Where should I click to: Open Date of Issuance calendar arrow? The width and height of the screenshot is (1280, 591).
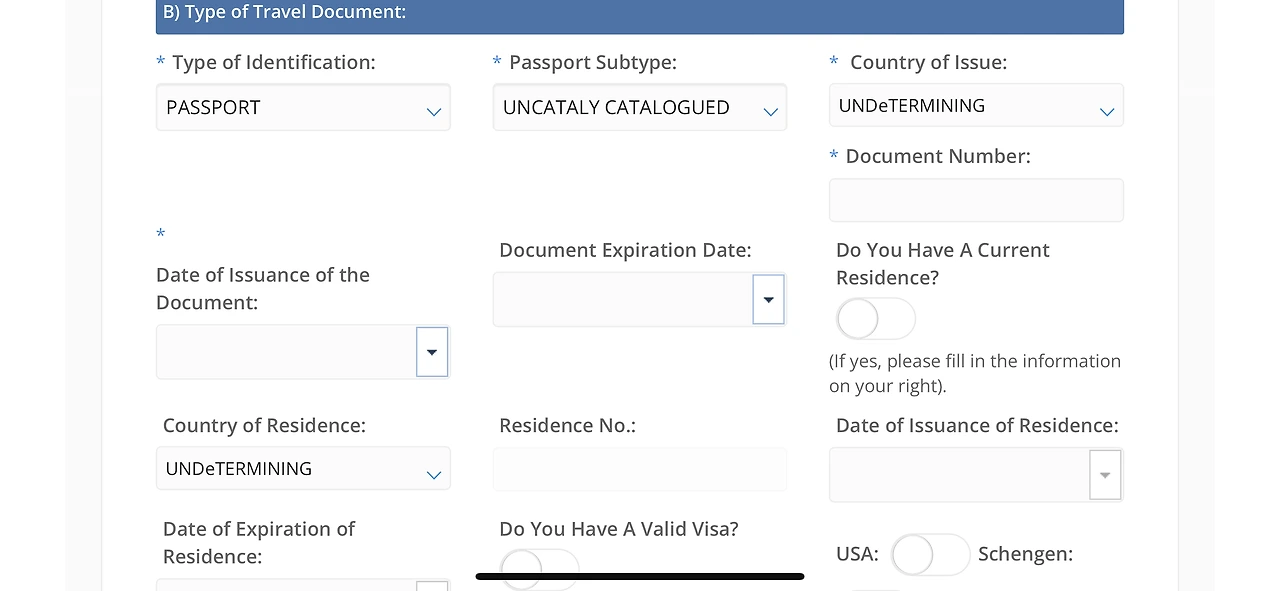432,352
